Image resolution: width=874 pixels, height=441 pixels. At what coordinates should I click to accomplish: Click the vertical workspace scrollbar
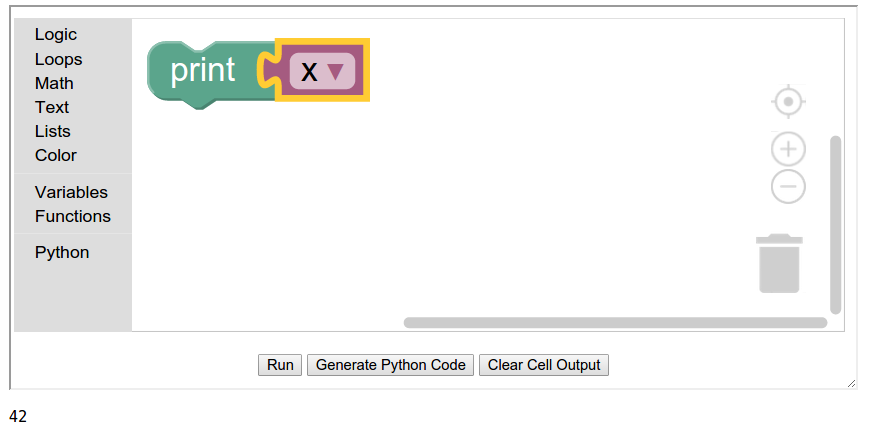(x=836, y=225)
